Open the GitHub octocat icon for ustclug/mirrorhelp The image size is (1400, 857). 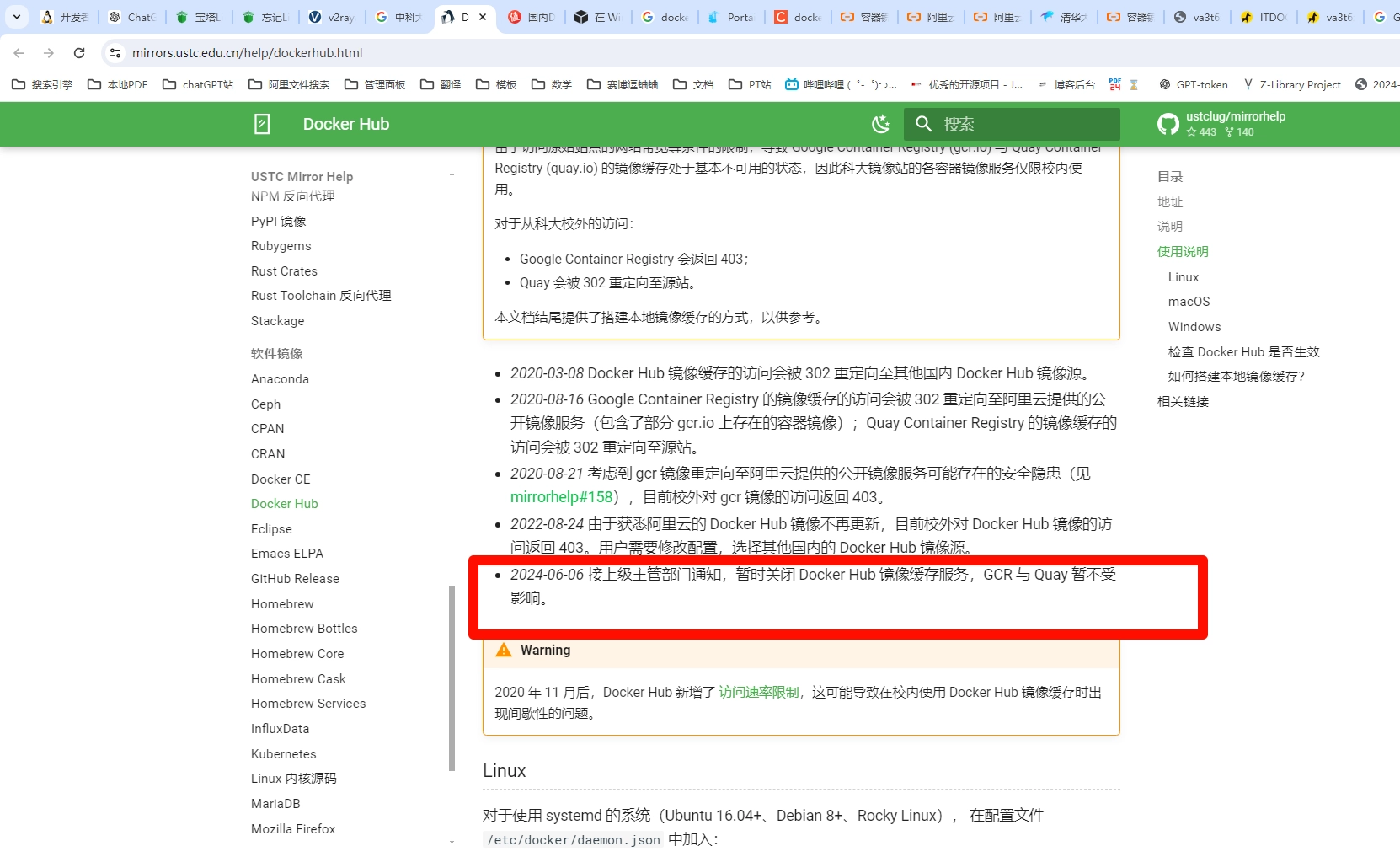(x=1168, y=124)
